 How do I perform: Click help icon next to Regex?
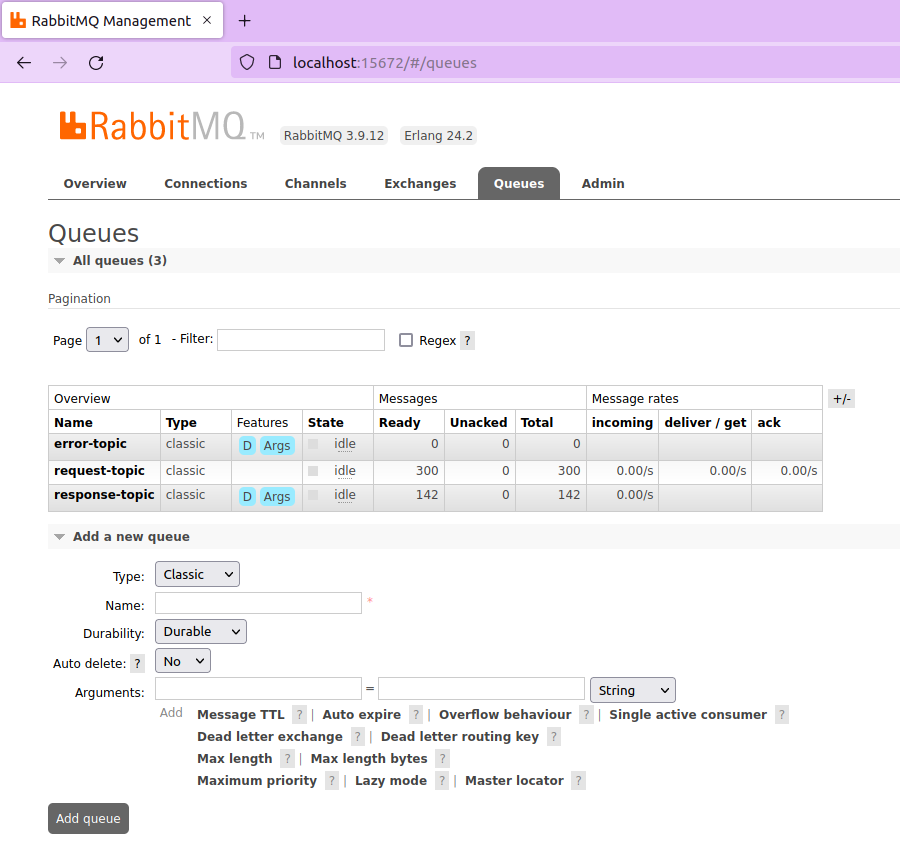tap(467, 340)
